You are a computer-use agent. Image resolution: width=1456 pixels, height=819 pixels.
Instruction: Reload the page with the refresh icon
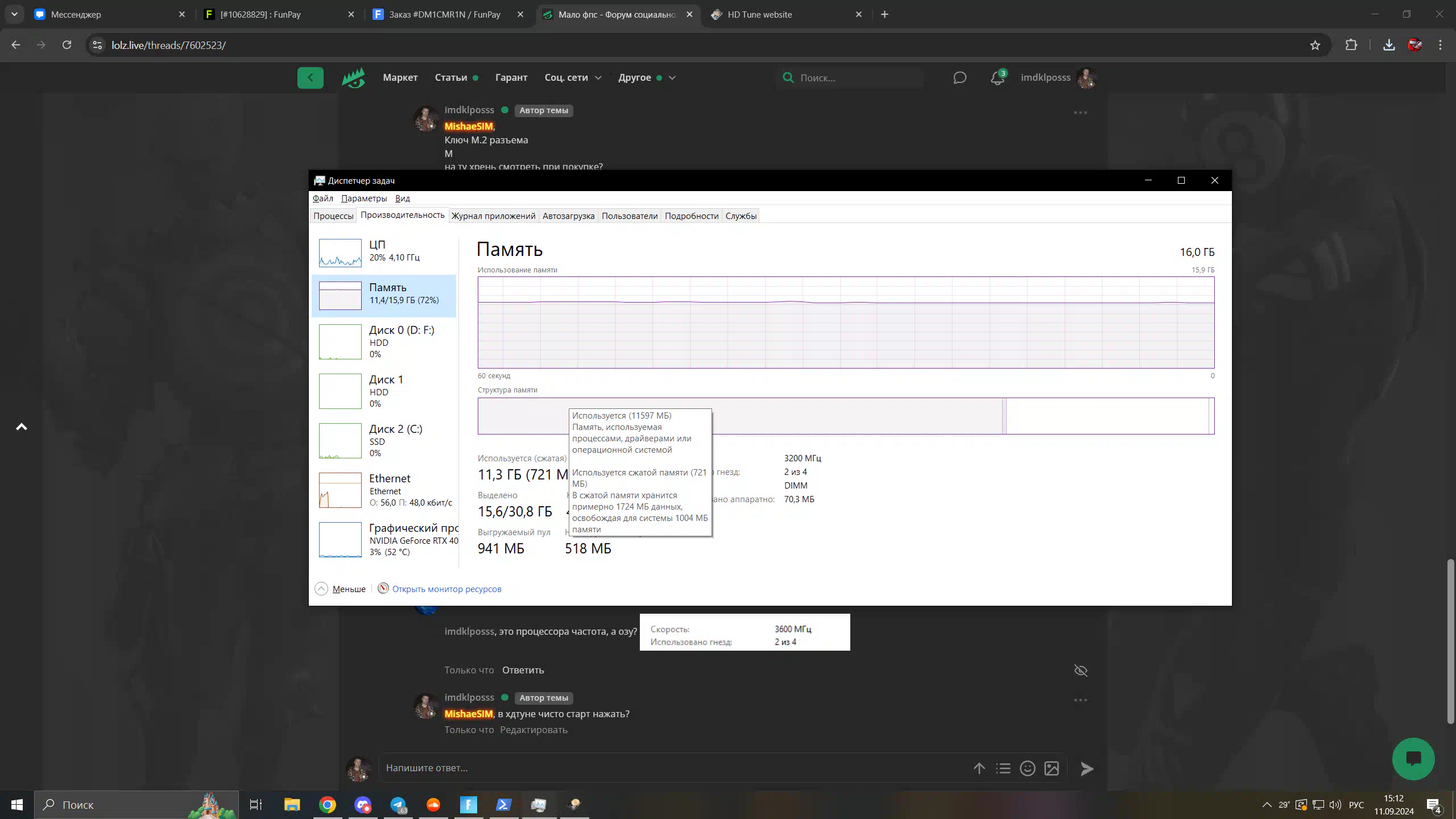[67, 45]
